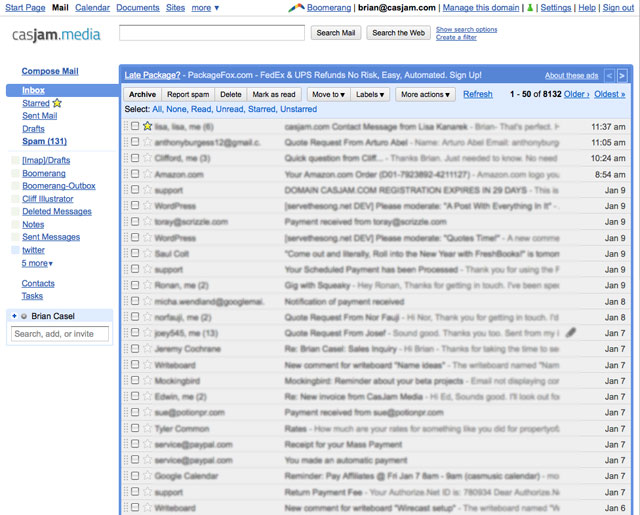This screenshot has height=515, width=640.
Task: Expand Brian Casel chat options
Action: (x=14, y=316)
